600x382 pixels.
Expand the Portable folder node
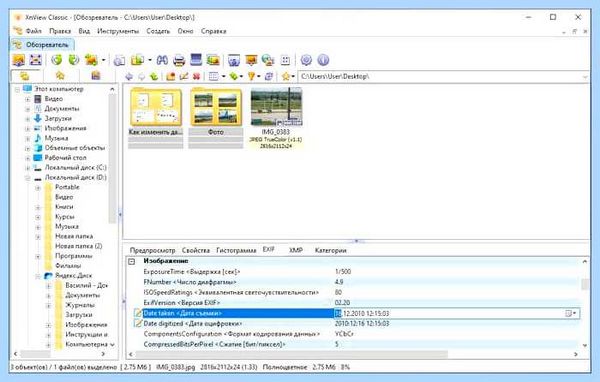[38, 188]
